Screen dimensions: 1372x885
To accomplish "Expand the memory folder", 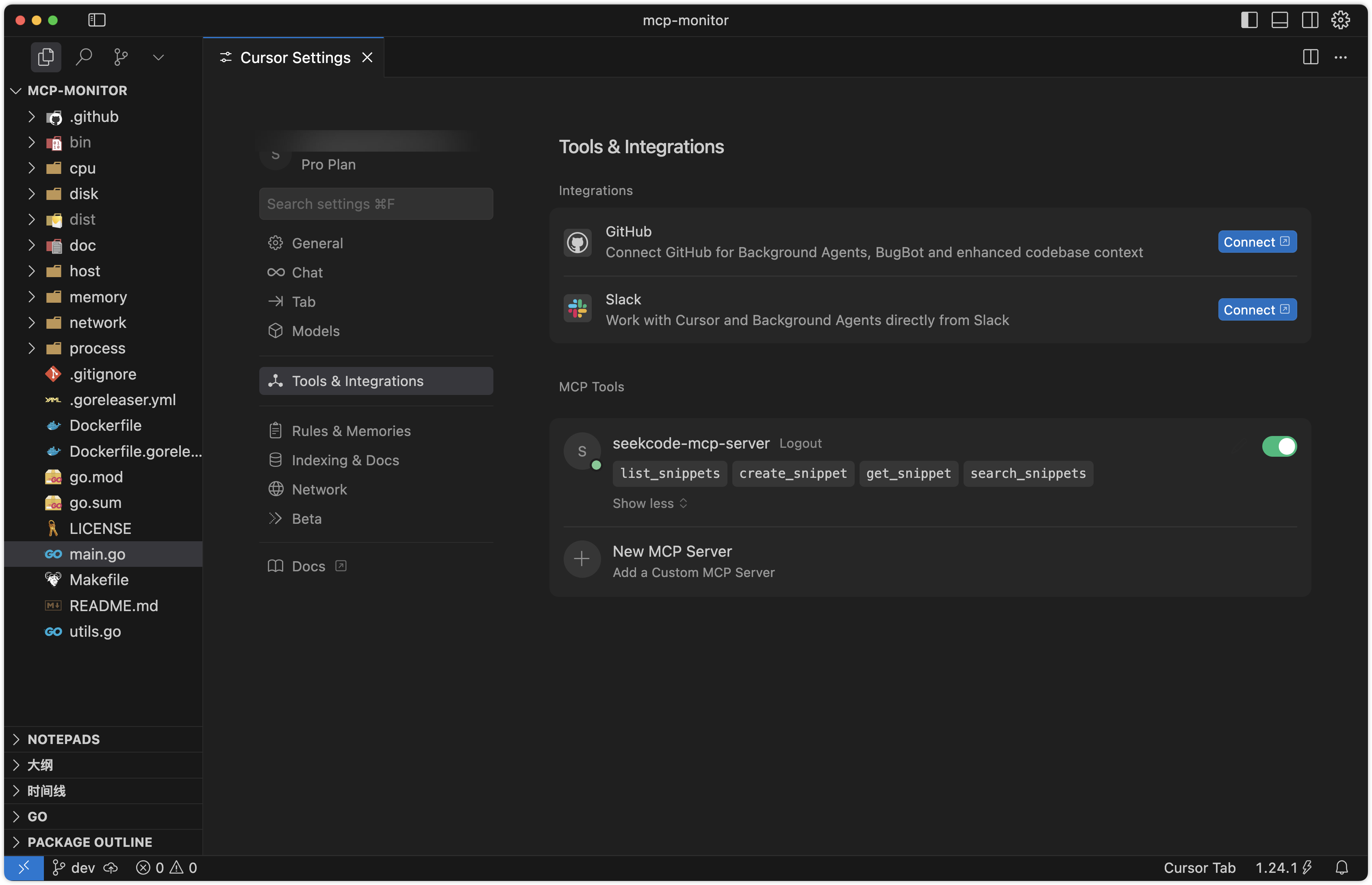I will pos(104,297).
